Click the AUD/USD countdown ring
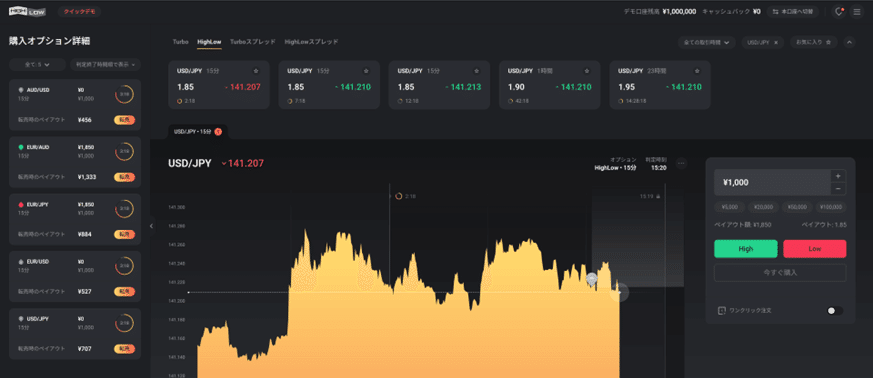Screen dimensions: 873x378 [124, 94]
